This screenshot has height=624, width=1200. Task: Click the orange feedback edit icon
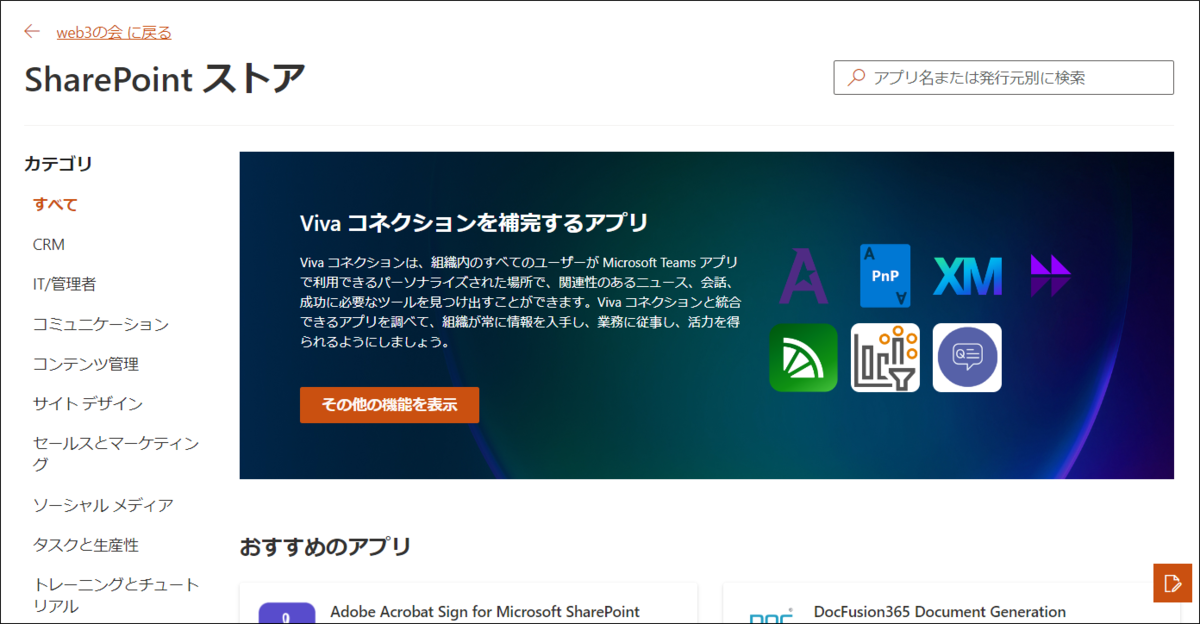1172,583
